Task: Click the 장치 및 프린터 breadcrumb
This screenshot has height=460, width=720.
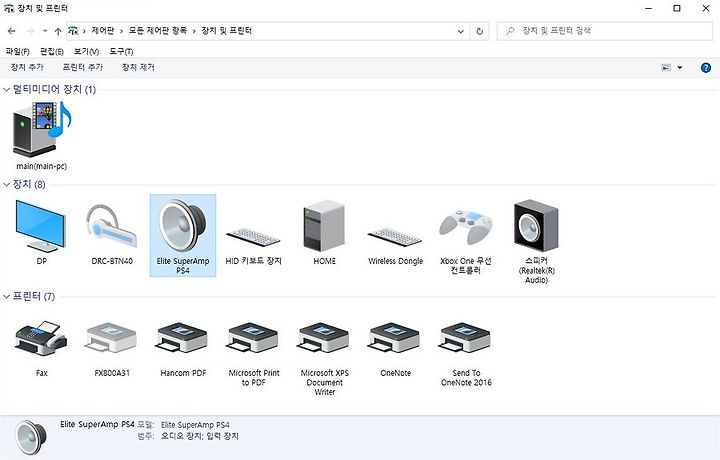Action: coord(227,31)
